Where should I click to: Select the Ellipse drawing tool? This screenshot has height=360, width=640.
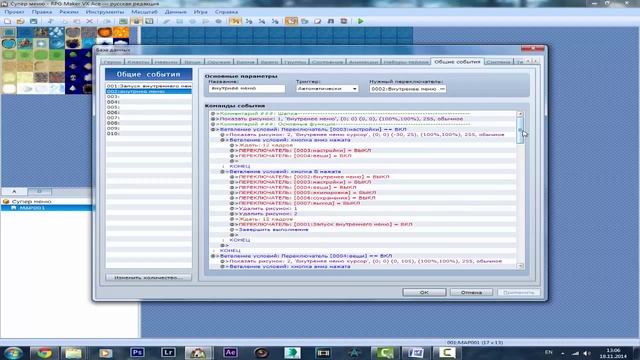(x=192, y=21)
